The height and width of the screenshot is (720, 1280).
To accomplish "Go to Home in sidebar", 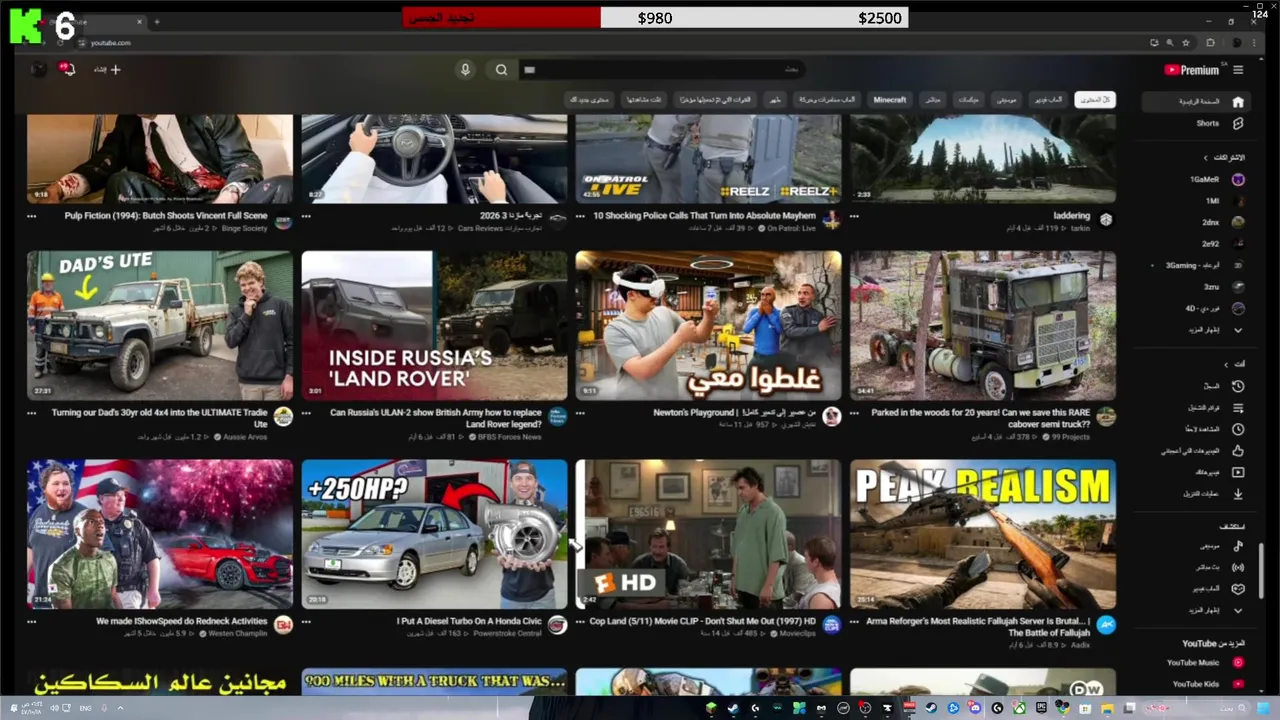I will click(1196, 102).
